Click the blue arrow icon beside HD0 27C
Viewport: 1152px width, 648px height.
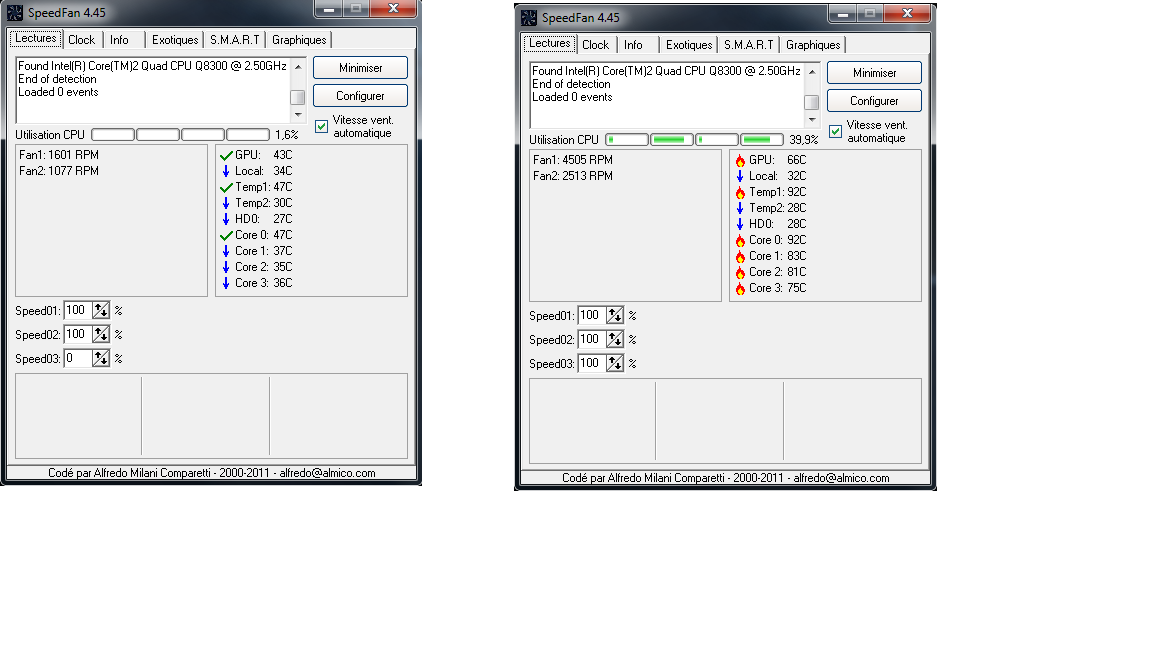click(226, 219)
